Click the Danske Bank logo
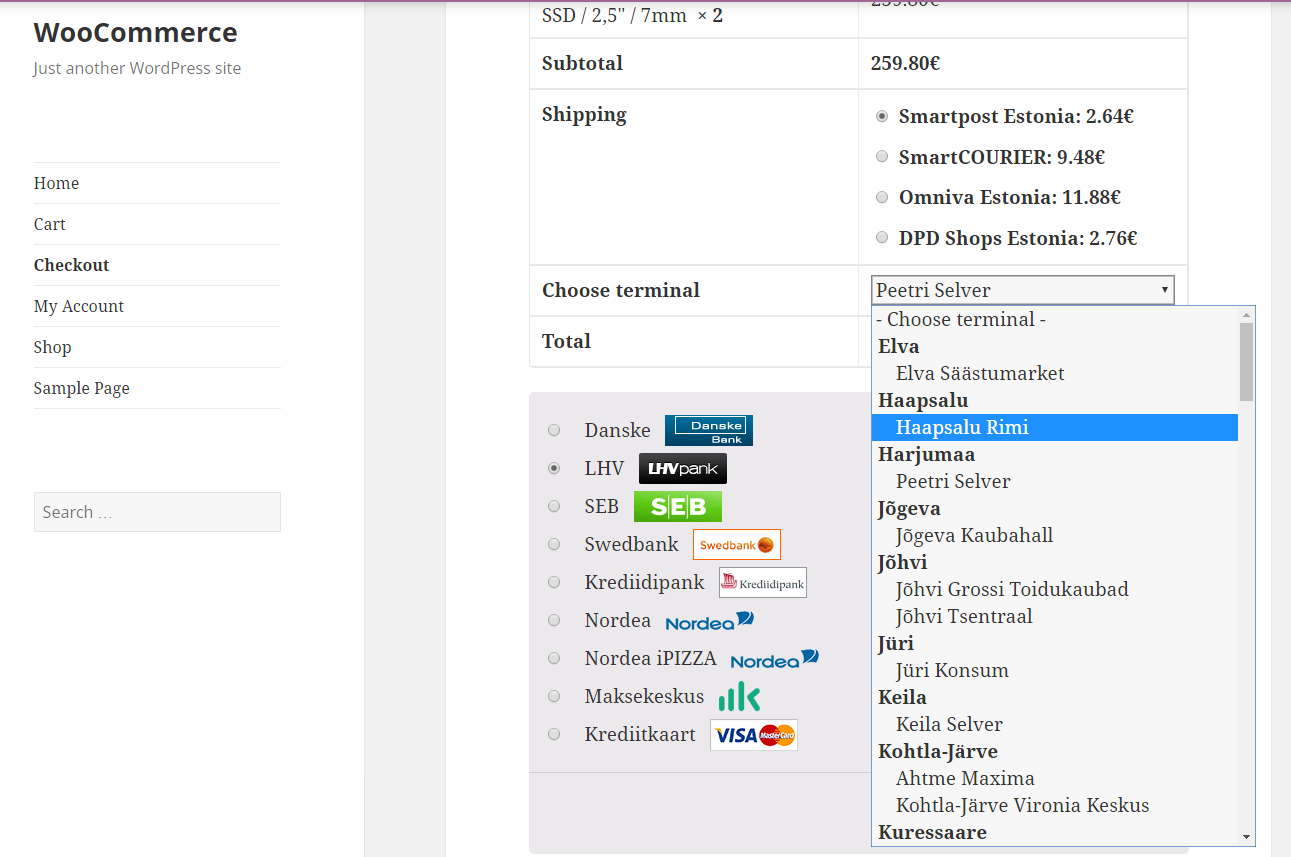The image size is (1291, 857). 708,430
